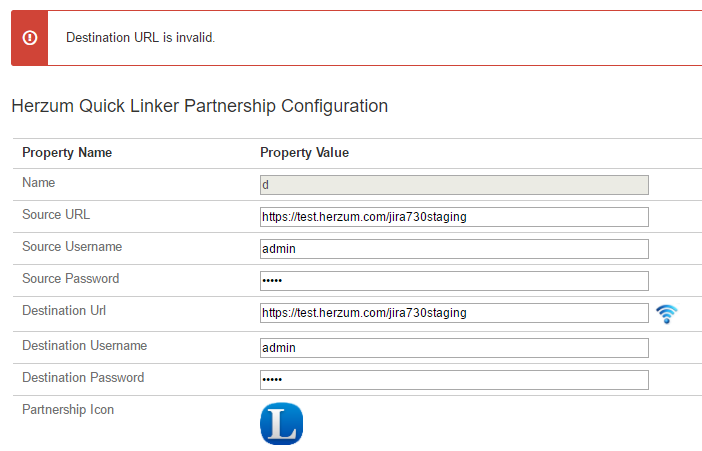Select the blue L partnership icon
This screenshot has width=702, height=451.
(281, 424)
